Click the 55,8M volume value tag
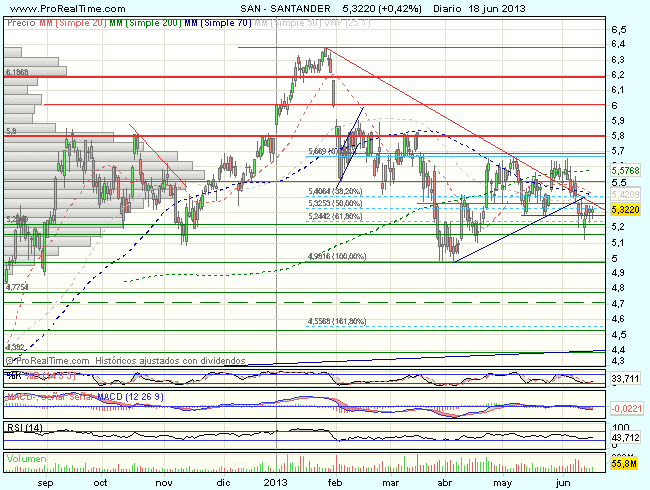The height and width of the screenshot is (490, 650). coord(624,465)
